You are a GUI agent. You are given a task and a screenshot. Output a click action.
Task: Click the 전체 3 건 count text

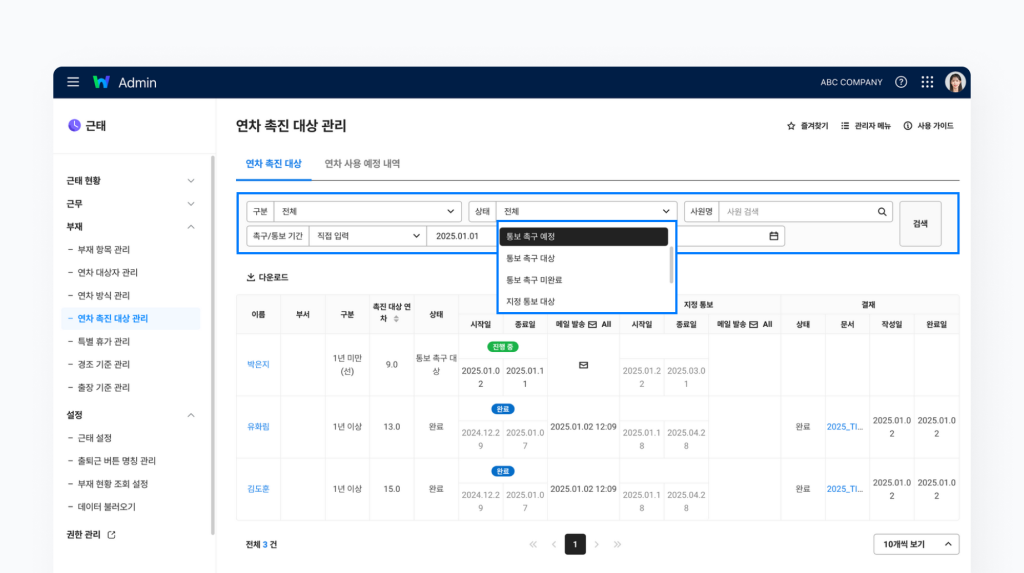click(x=261, y=544)
